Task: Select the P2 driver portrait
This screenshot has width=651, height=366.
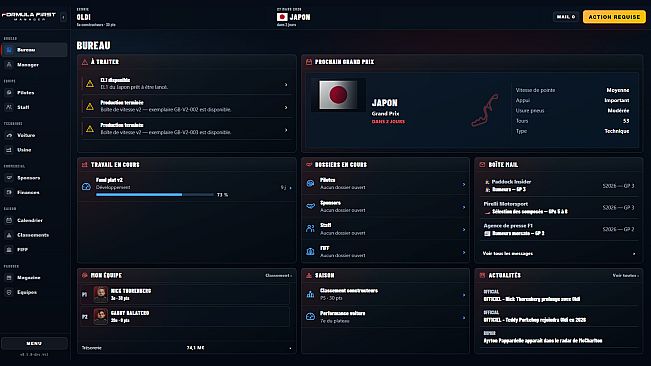Action: click(x=100, y=316)
